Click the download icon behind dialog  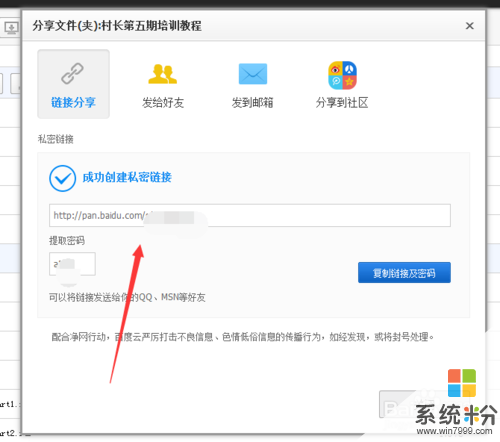[x=11, y=27]
